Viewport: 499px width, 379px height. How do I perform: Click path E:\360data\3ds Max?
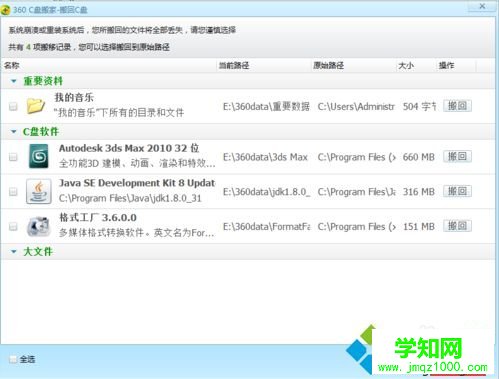pos(265,157)
